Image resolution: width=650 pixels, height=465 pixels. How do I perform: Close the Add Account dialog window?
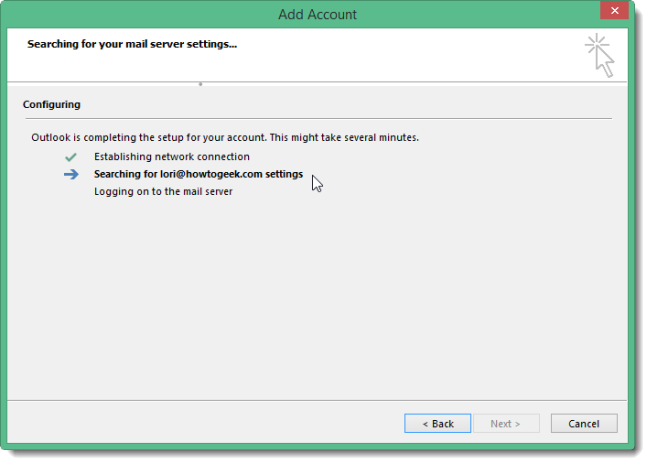[613, 13]
